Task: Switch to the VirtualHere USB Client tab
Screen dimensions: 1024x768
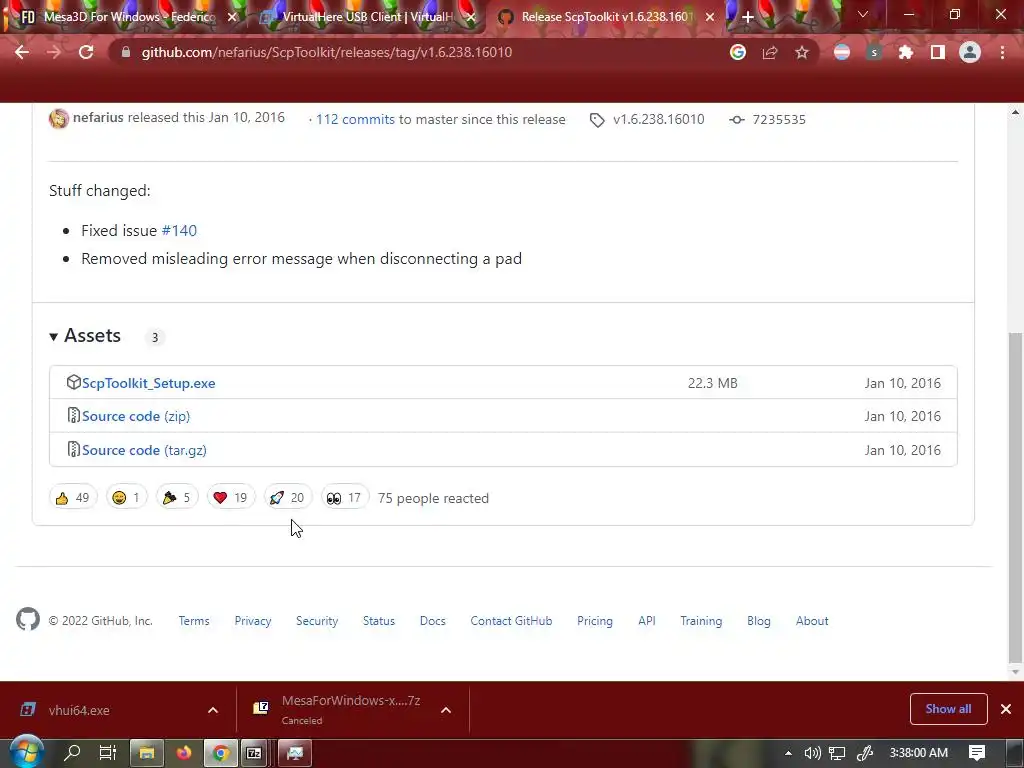Action: 366,17
